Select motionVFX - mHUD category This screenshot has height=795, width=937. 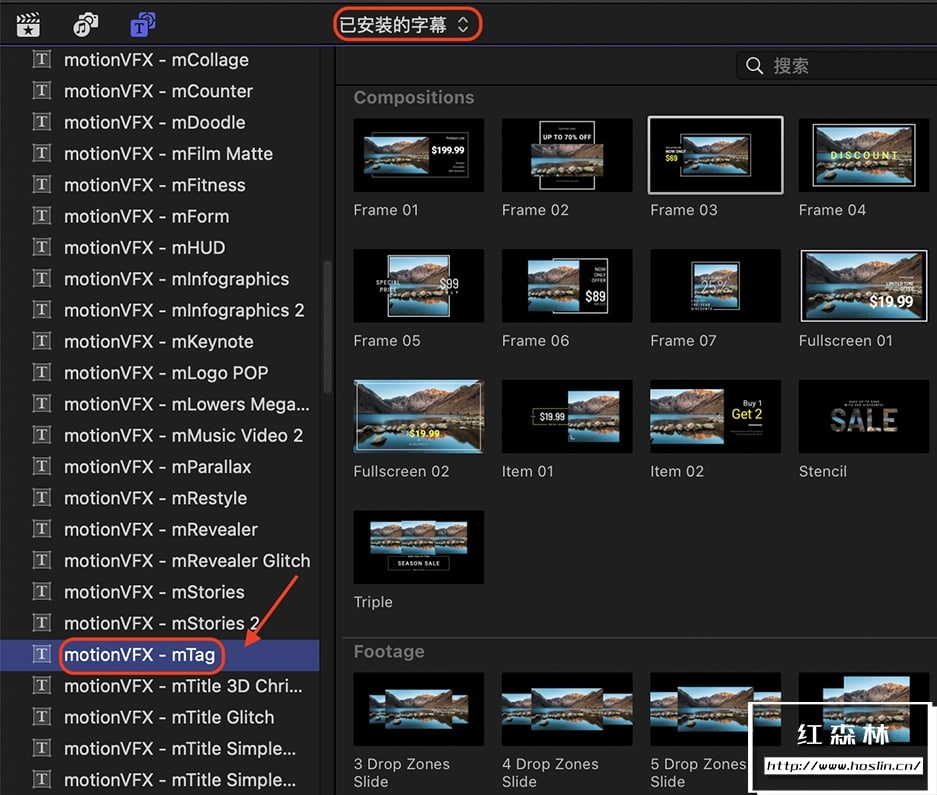click(160, 247)
